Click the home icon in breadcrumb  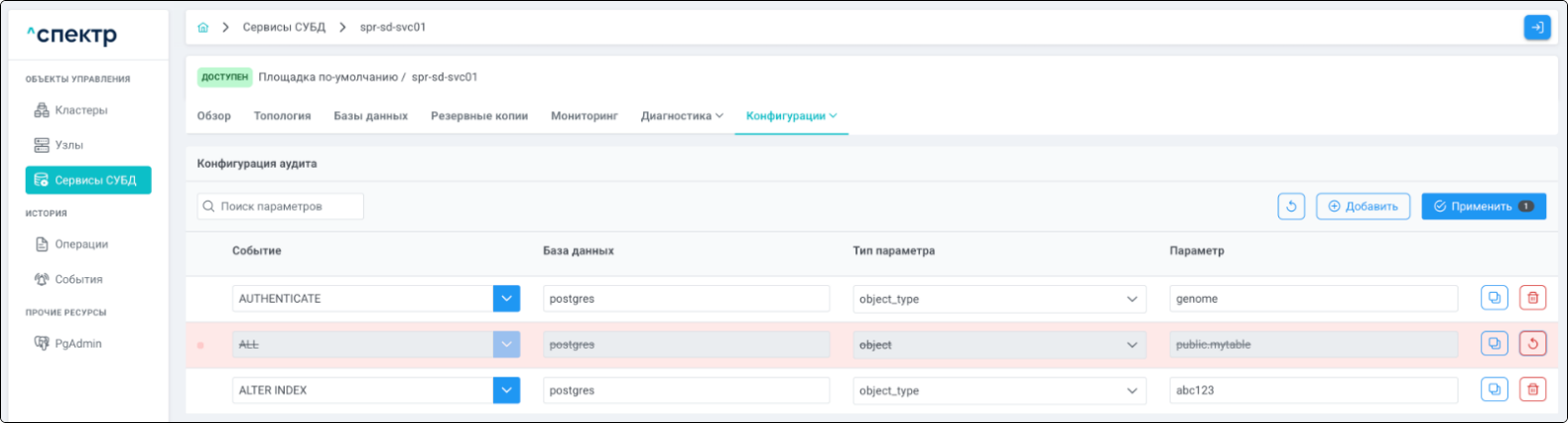[x=203, y=28]
